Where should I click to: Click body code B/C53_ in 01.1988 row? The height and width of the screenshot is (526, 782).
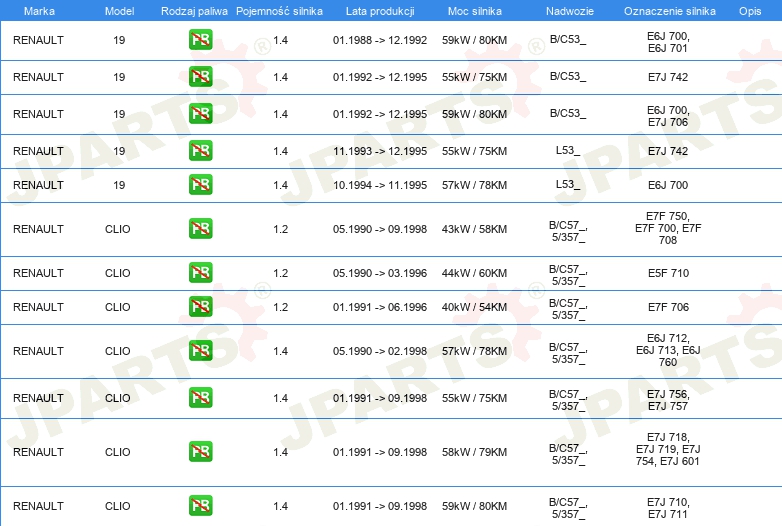tap(568, 39)
